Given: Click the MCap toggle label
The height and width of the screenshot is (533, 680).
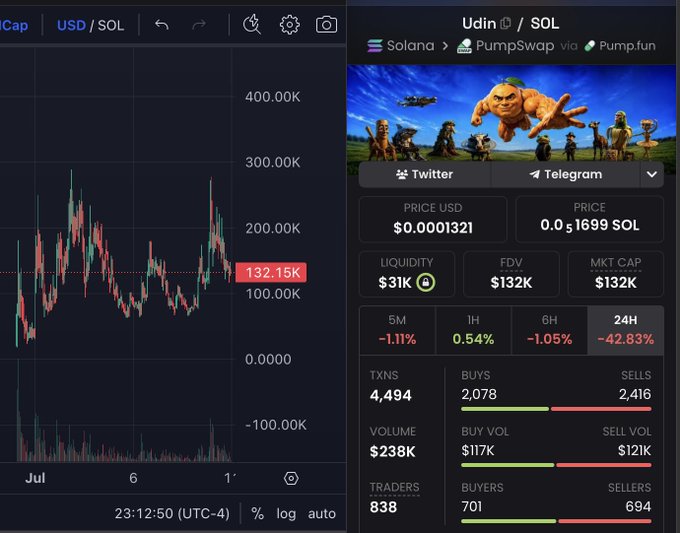Looking at the screenshot, I should pyautogui.click(x=14, y=25).
